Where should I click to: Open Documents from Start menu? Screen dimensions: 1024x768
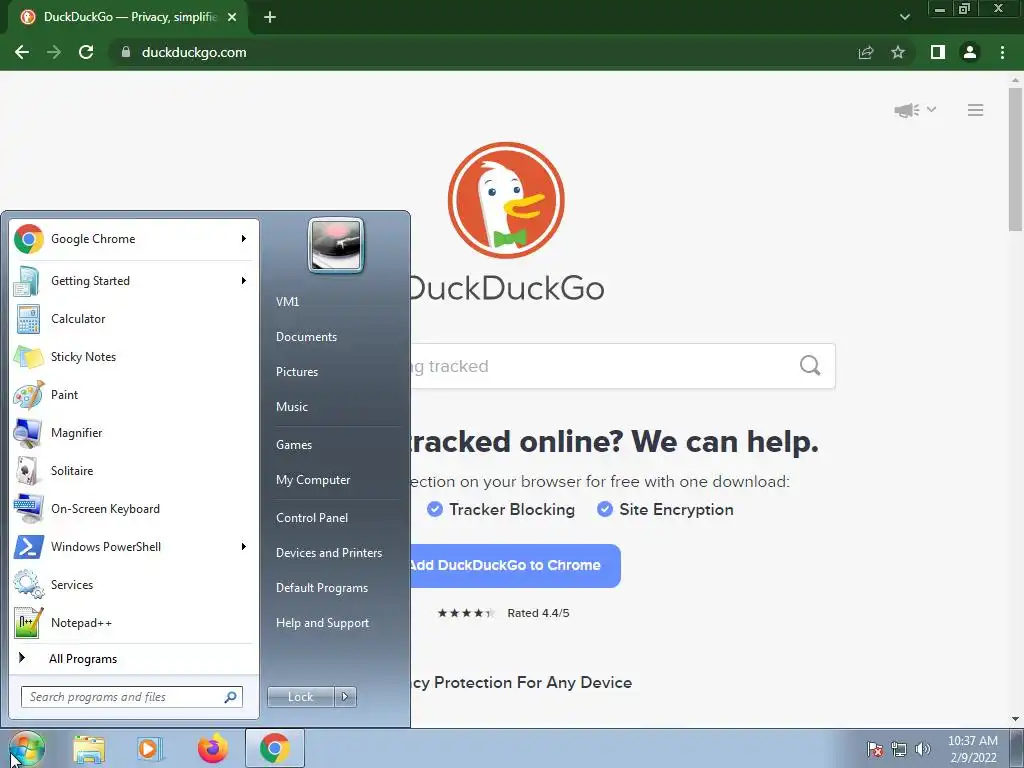[x=306, y=337]
